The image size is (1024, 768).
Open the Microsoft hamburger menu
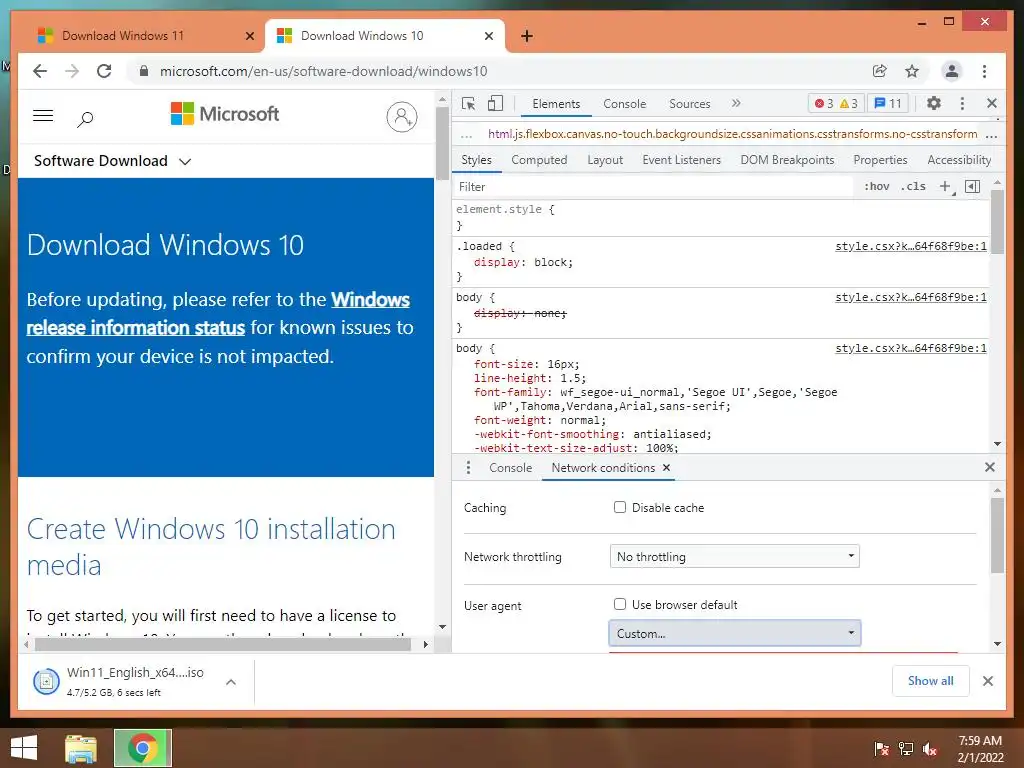pyautogui.click(x=43, y=116)
